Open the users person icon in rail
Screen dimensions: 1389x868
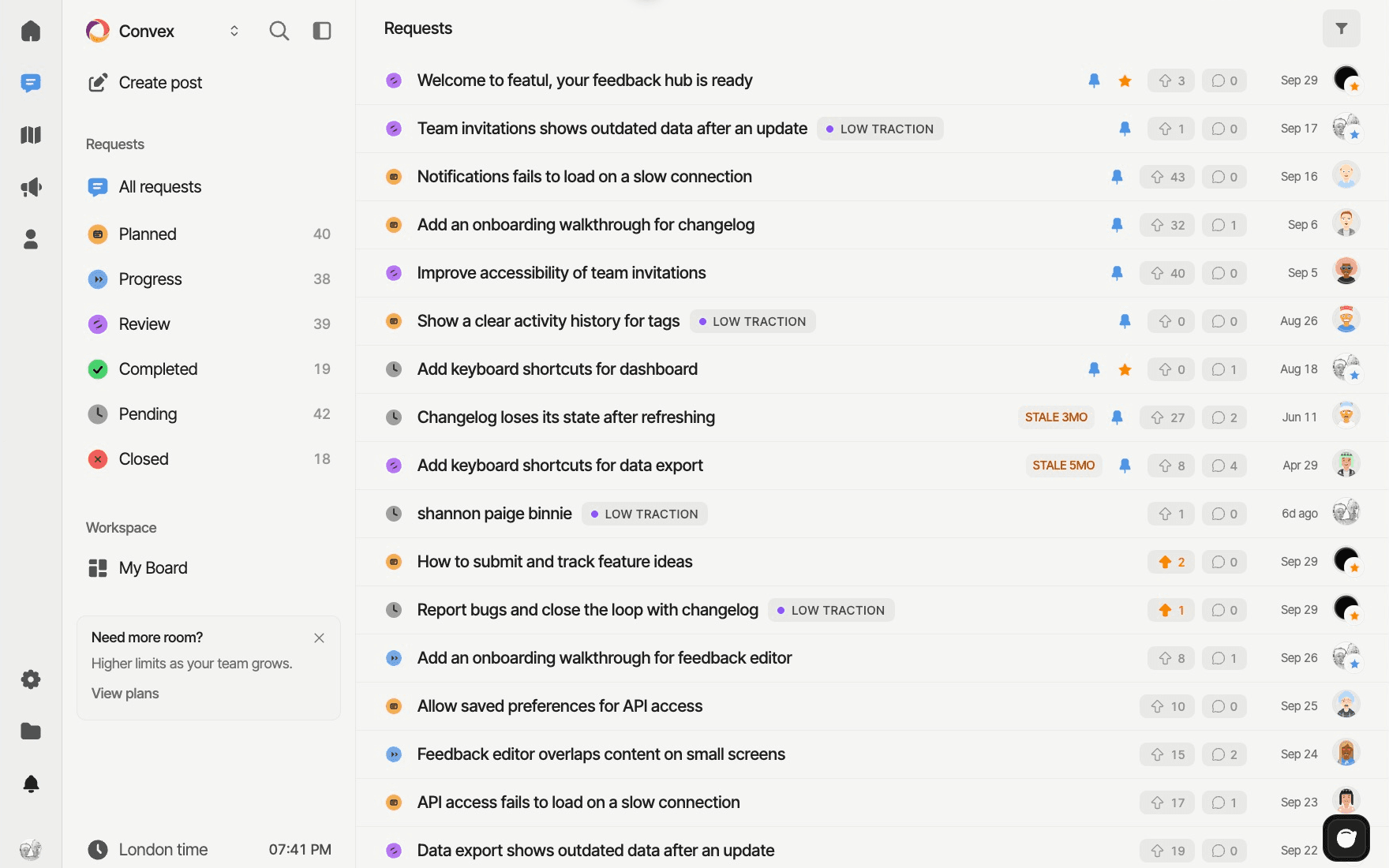point(31,239)
